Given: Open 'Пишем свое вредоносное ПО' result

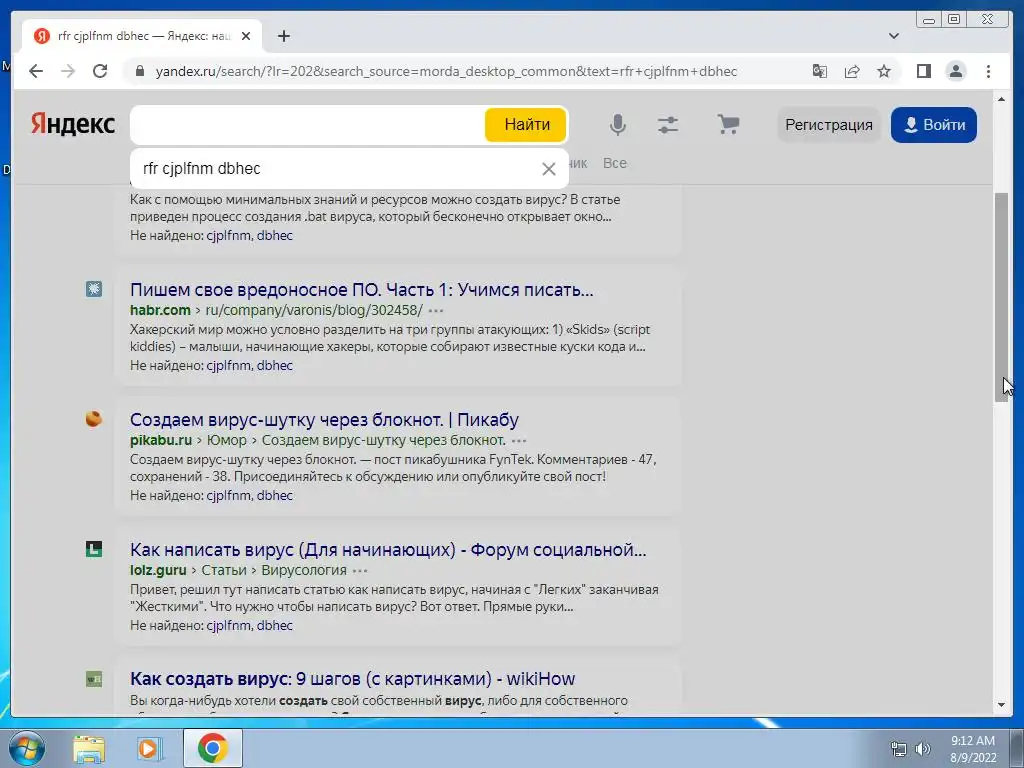Looking at the screenshot, I should click(361, 289).
